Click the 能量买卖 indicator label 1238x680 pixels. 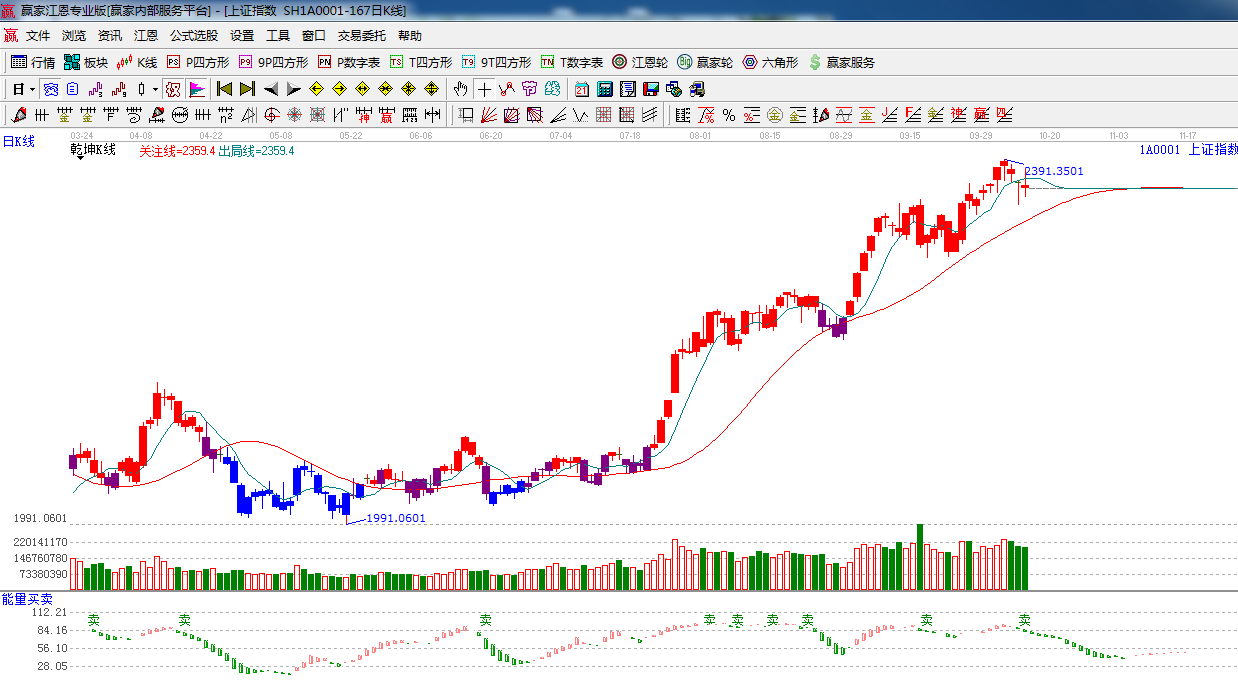click(x=27, y=598)
